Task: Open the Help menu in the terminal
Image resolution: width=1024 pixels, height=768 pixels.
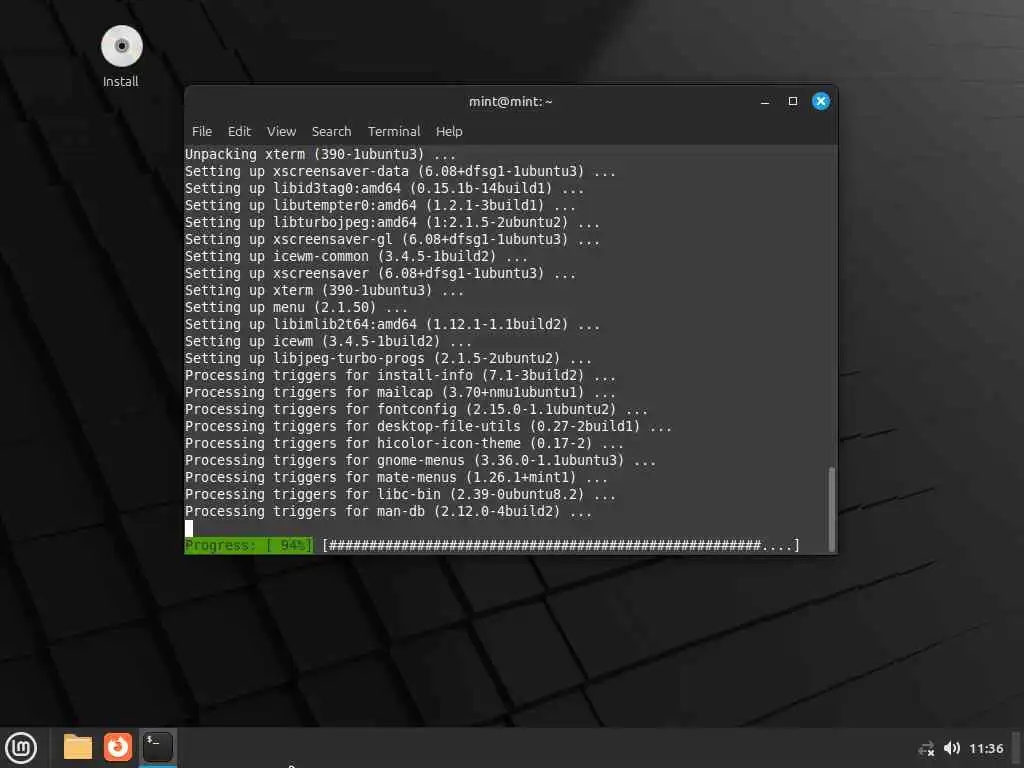Action: [x=449, y=131]
